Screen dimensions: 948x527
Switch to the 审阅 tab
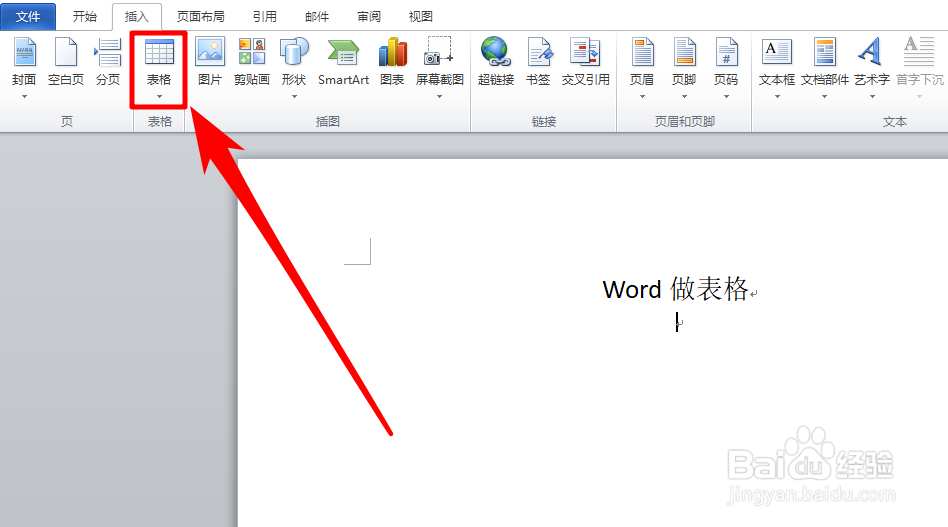[369, 16]
